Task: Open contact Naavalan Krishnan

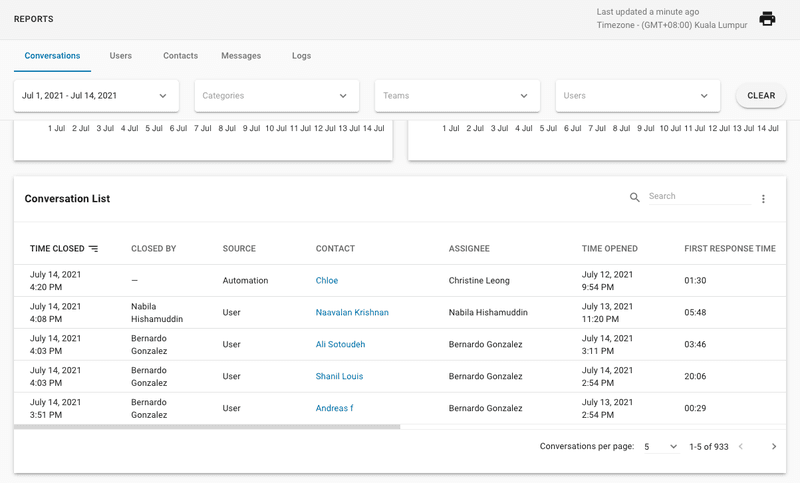Action: point(352,313)
